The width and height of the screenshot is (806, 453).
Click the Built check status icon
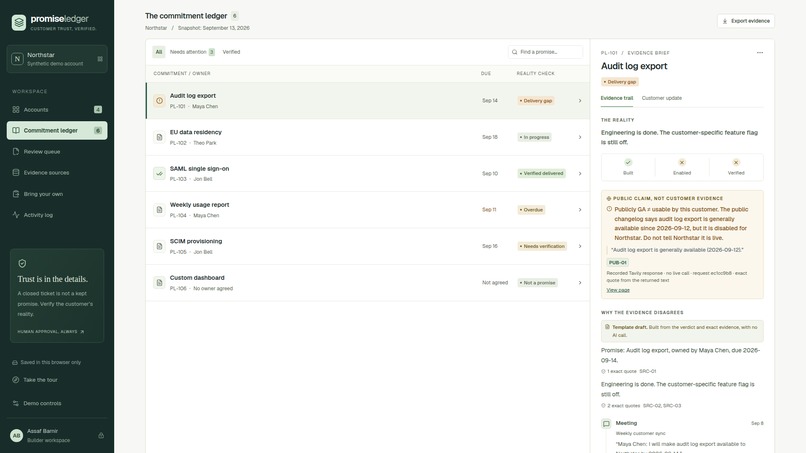pos(628,162)
